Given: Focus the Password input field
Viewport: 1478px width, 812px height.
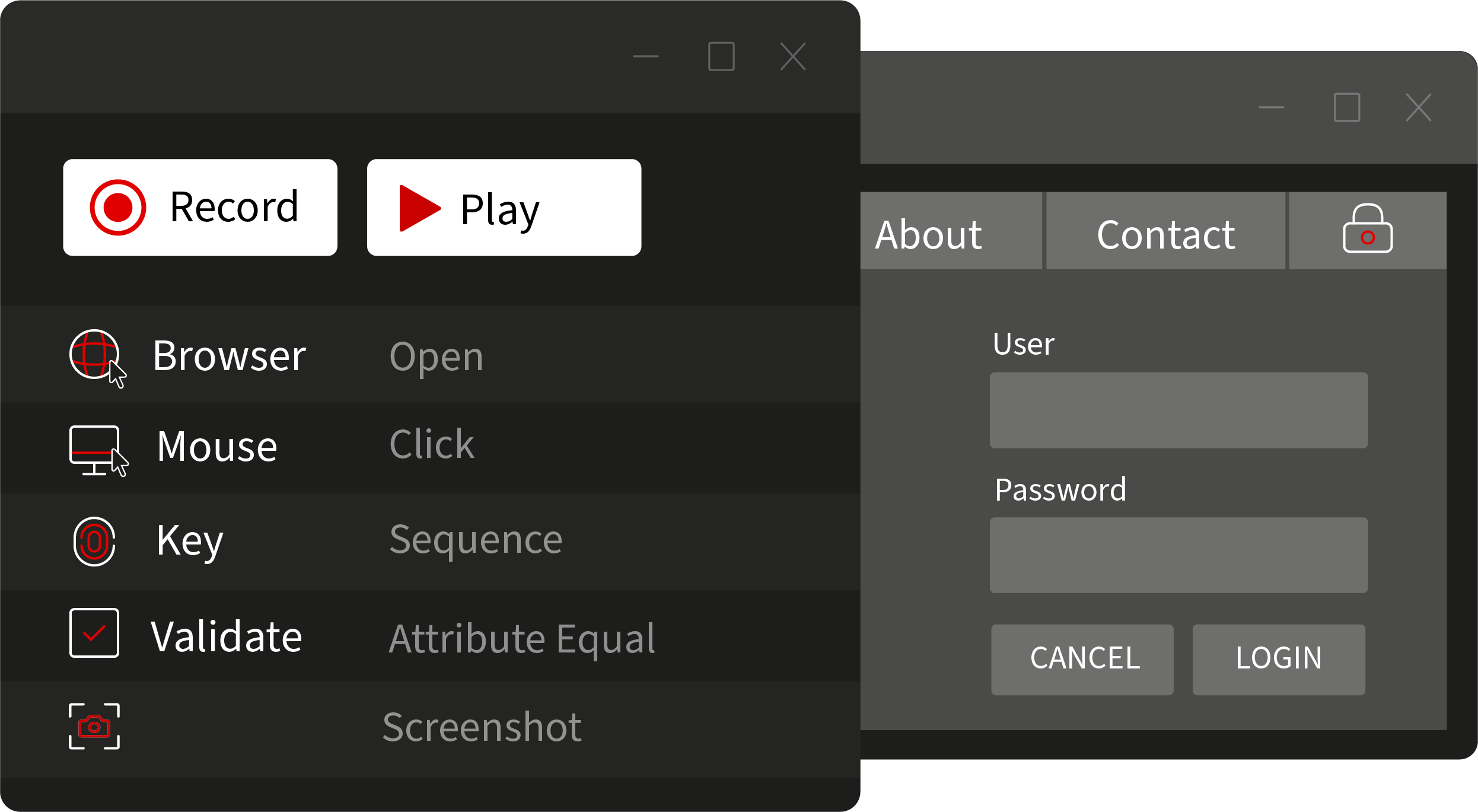Looking at the screenshot, I should [x=1178, y=555].
